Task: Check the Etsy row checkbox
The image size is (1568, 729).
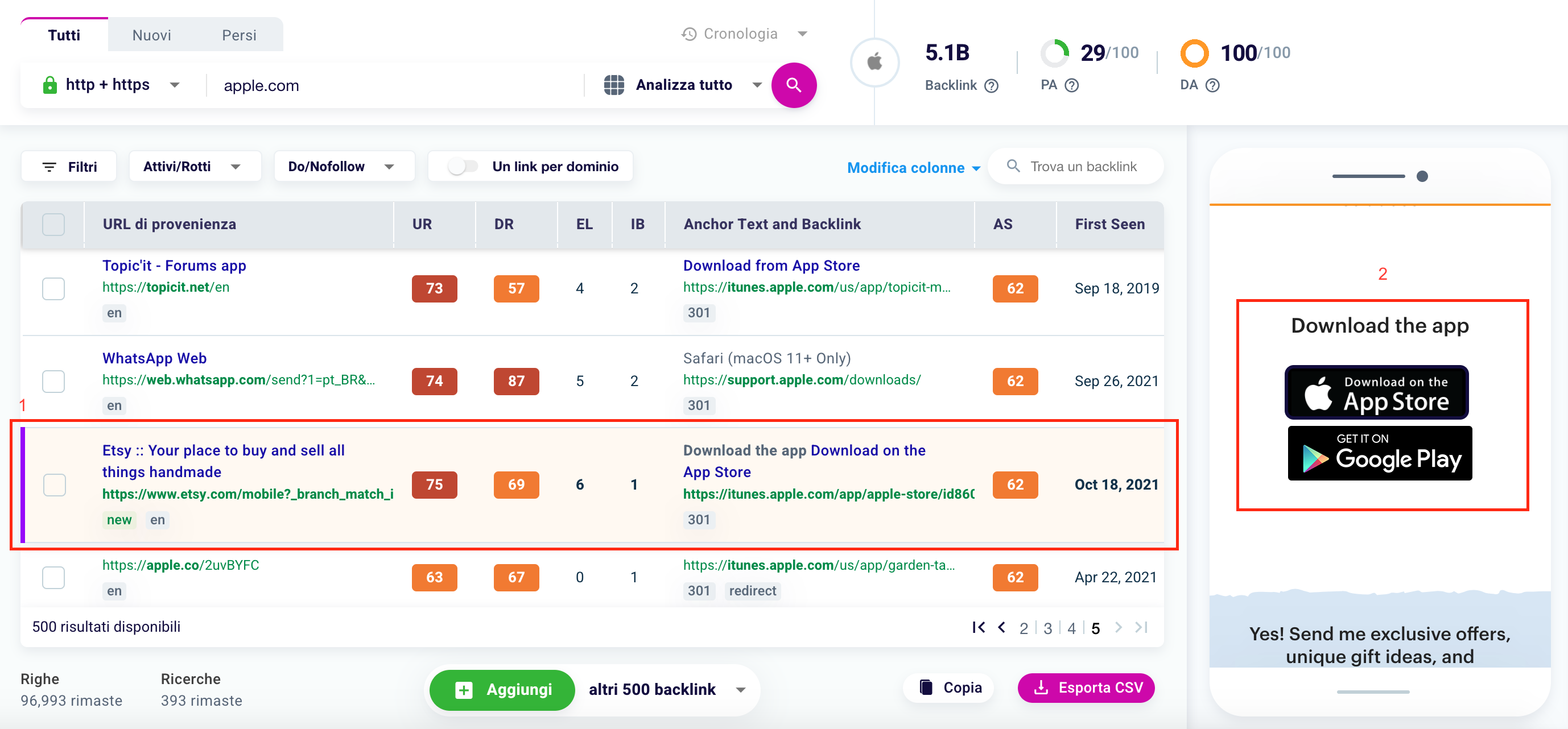Action: (x=55, y=485)
